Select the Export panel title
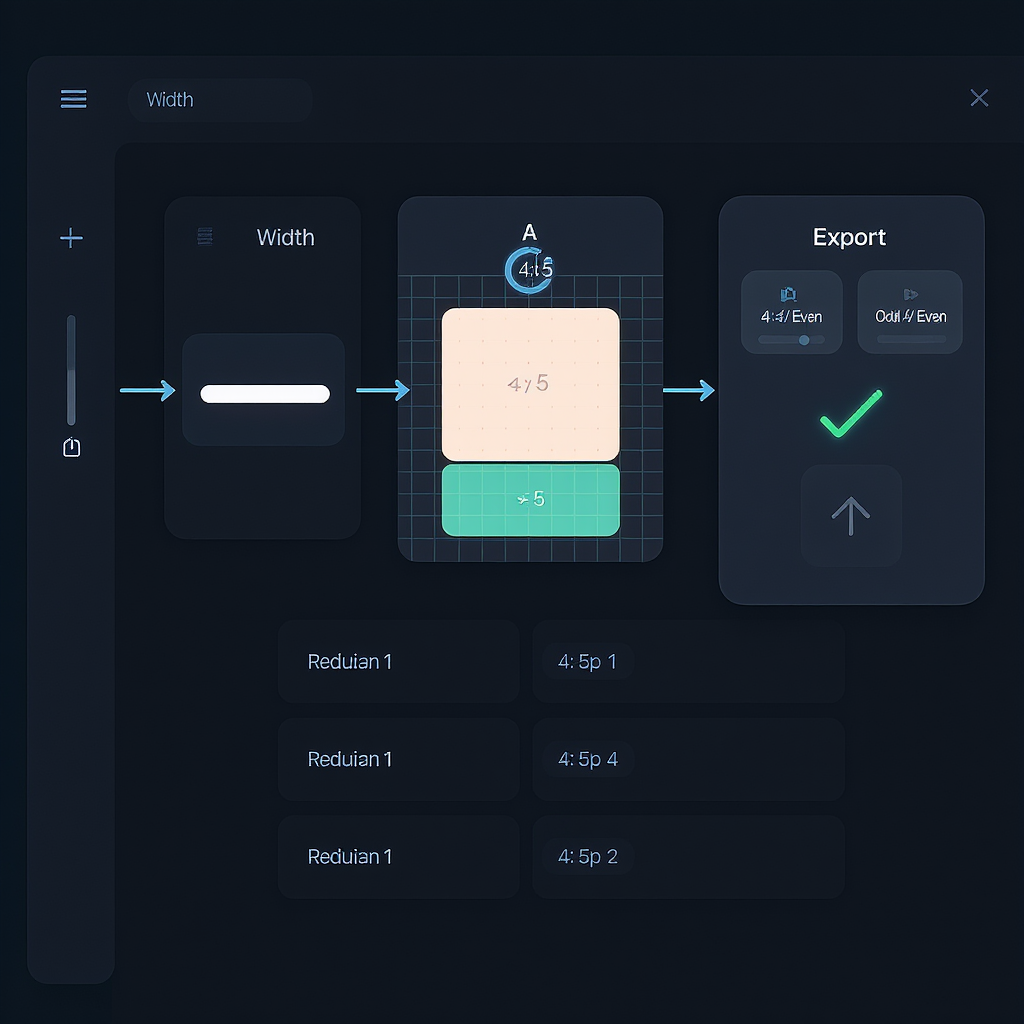 (849, 236)
